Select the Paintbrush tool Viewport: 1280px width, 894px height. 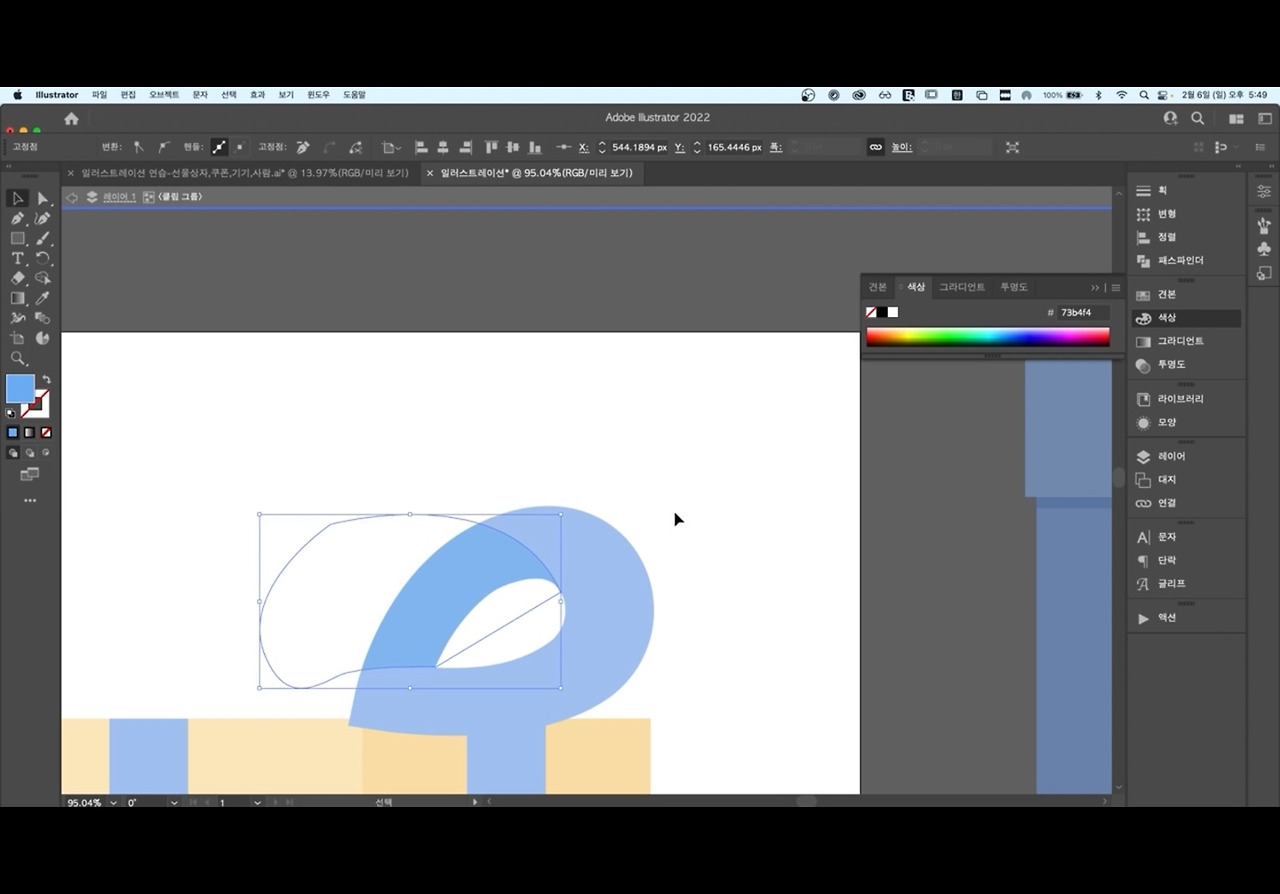click(43, 239)
